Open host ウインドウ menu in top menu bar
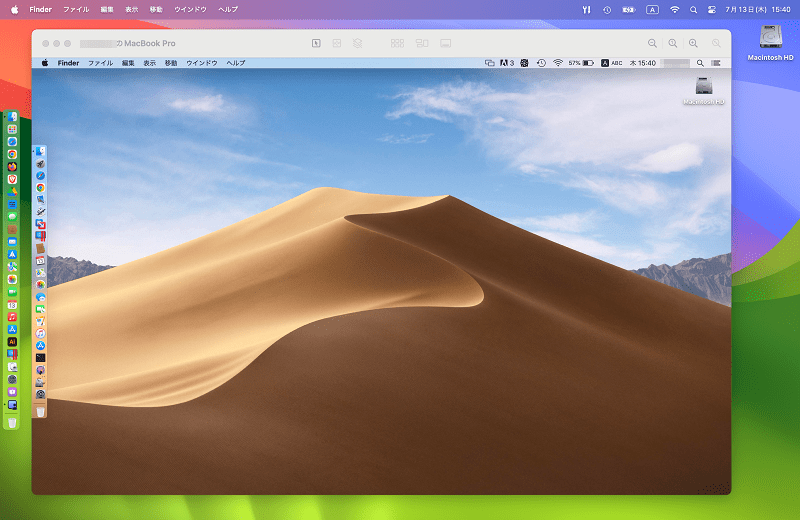Screen dimensions: 800x520 (x=190, y=10)
